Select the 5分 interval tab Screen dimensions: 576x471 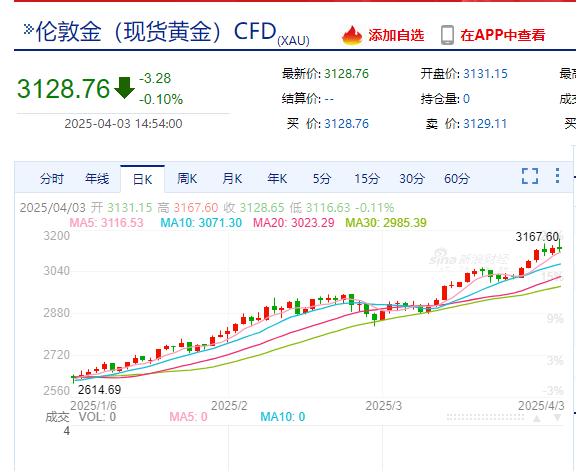pos(322,179)
